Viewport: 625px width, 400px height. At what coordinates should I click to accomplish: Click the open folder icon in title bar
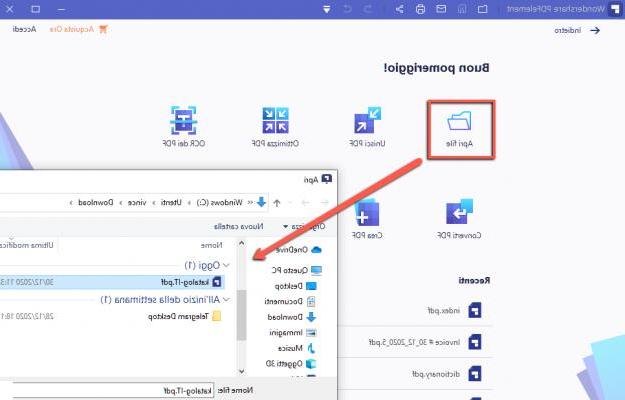pyautogui.click(x=482, y=9)
